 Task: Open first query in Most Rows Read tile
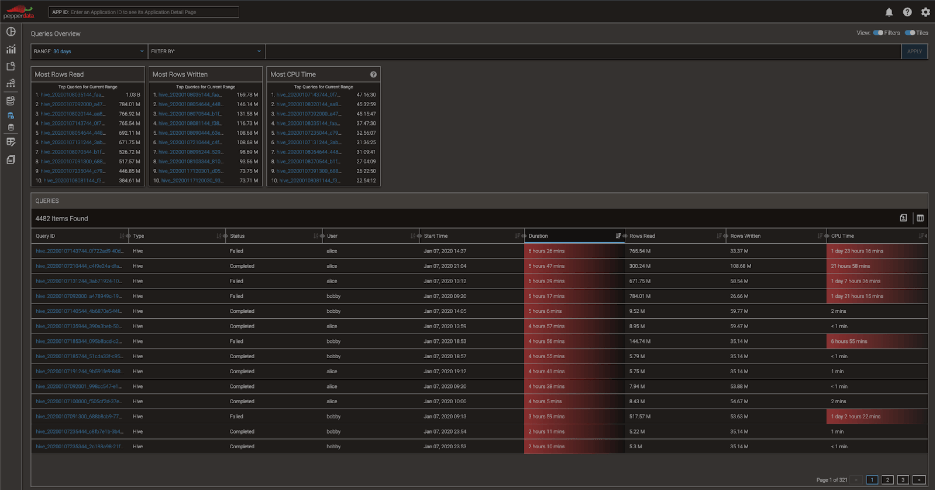tap(72, 95)
